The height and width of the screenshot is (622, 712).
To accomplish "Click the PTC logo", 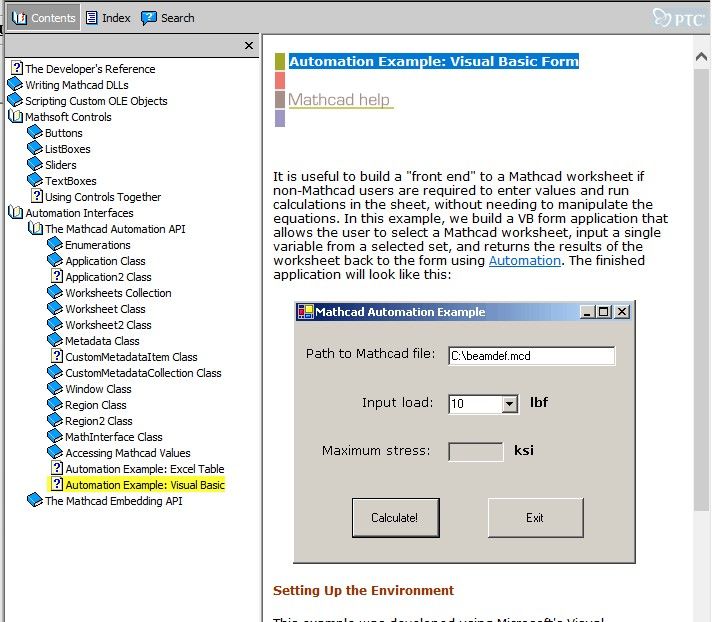I will coord(678,19).
